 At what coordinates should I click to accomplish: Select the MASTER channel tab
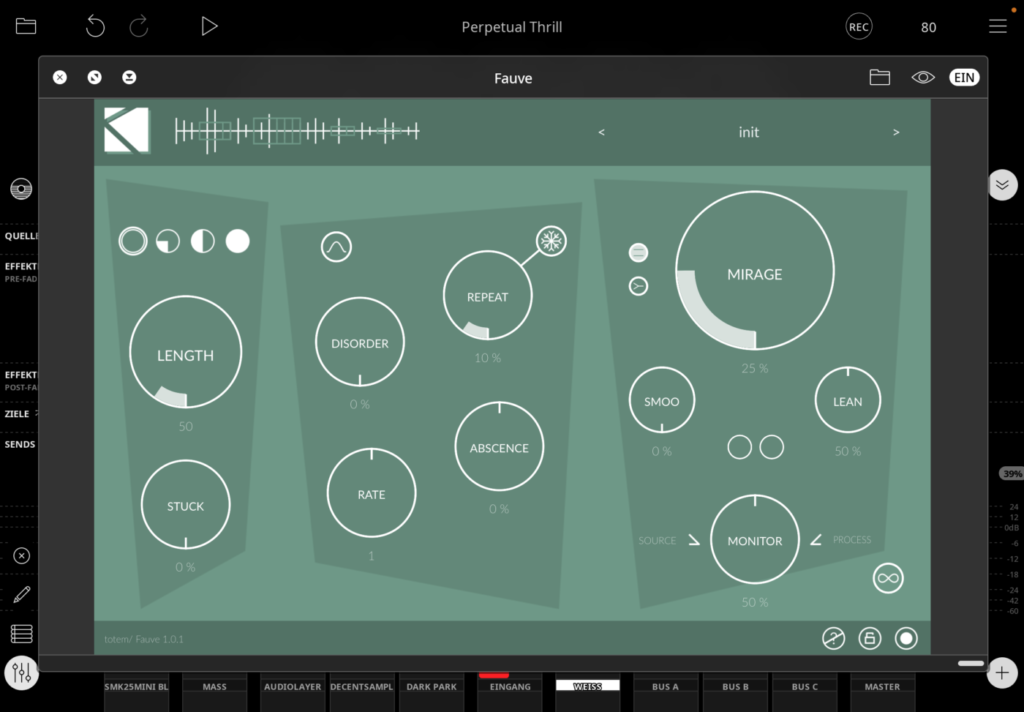click(882, 687)
